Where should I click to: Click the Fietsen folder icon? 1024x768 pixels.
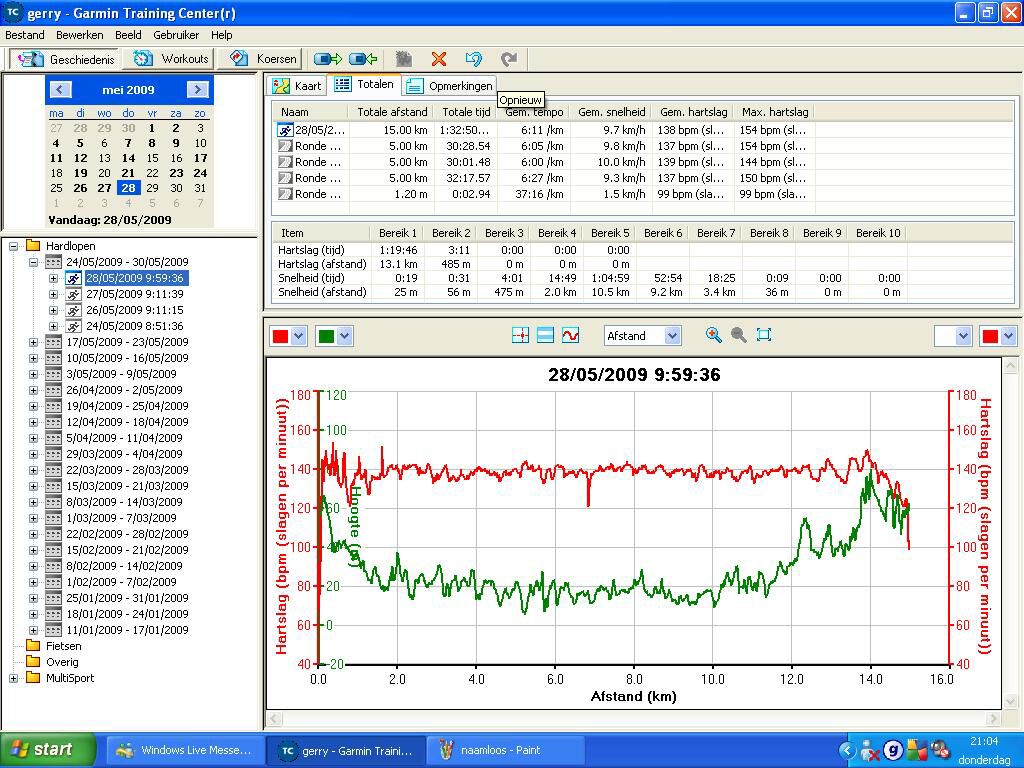(x=33, y=646)
